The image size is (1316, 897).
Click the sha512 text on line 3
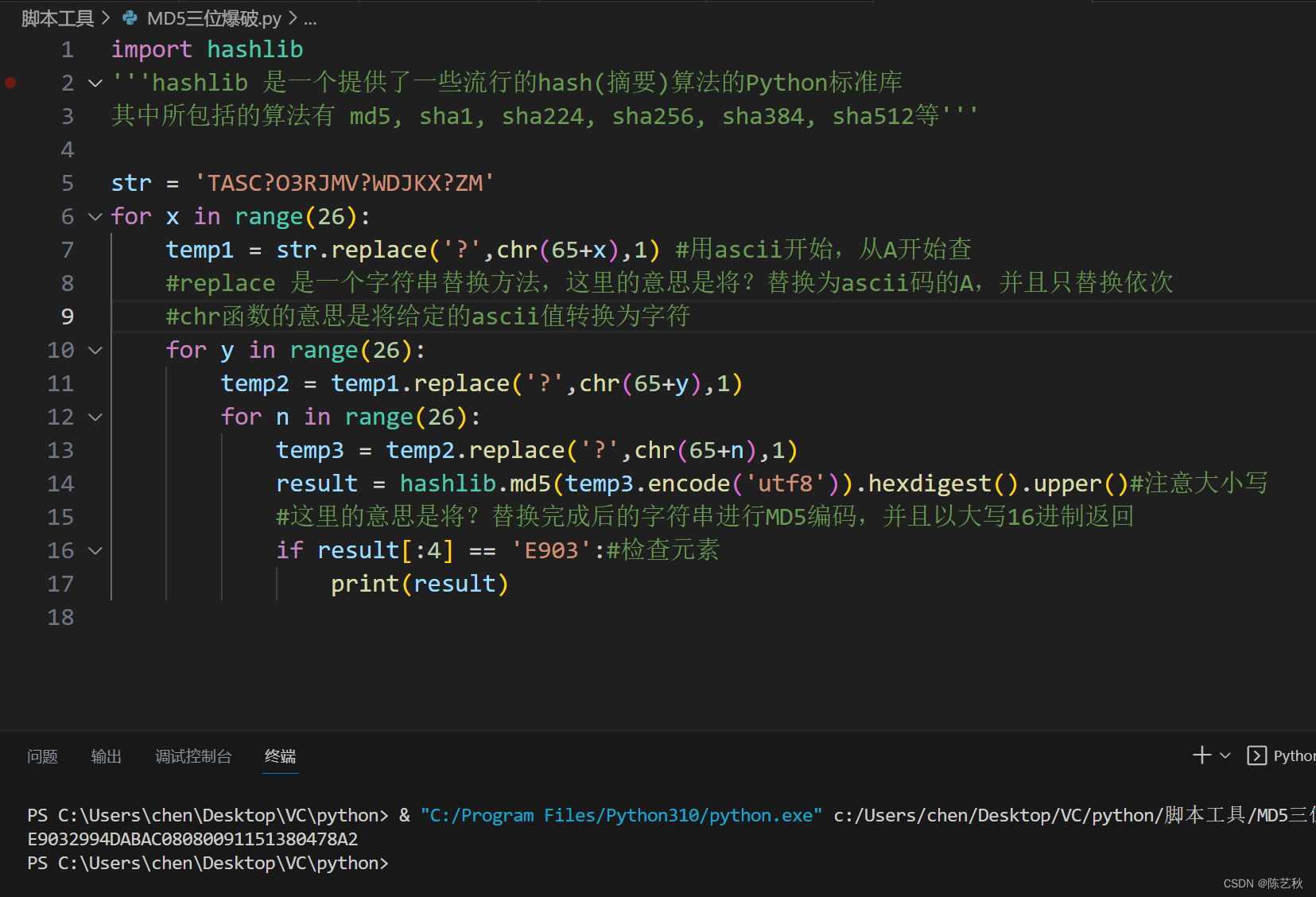point(874,116)
